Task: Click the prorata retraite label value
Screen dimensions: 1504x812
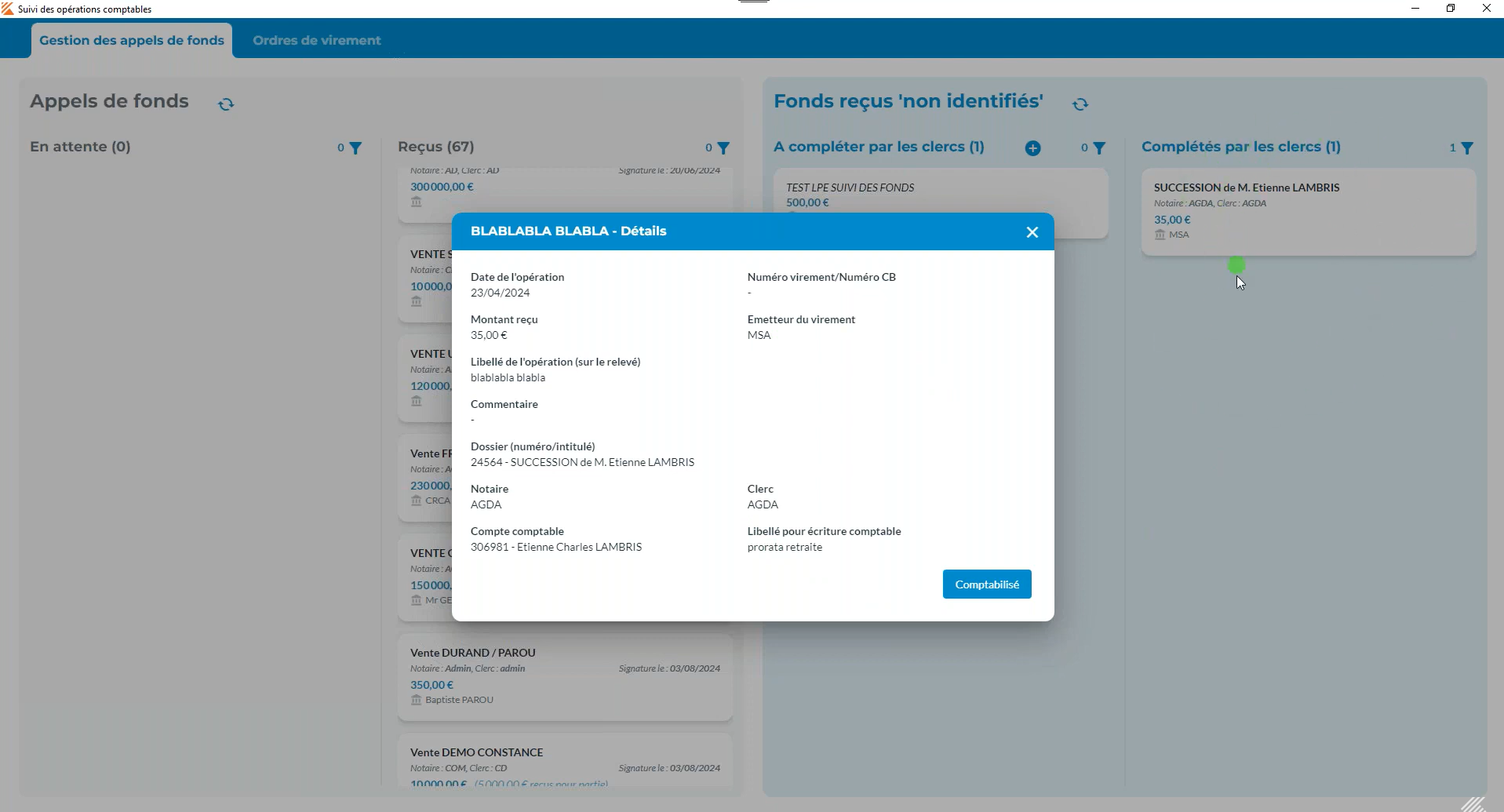Action: coord(785,547)
